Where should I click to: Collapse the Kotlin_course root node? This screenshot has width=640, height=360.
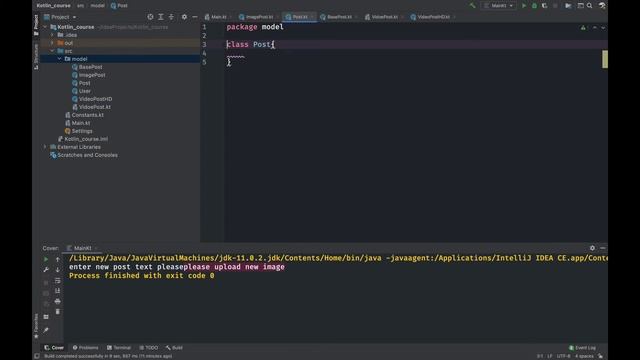[x=45, y=27]
